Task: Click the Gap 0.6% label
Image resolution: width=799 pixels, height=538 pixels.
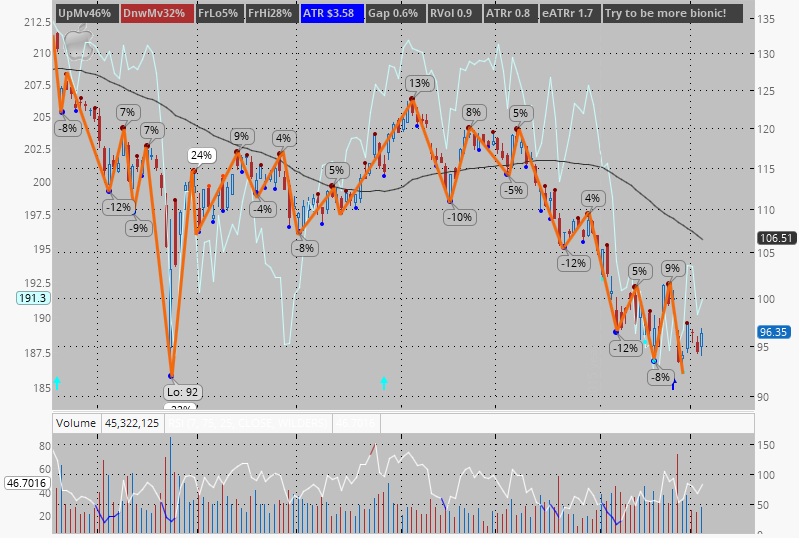Action: [x=392, y=14]
